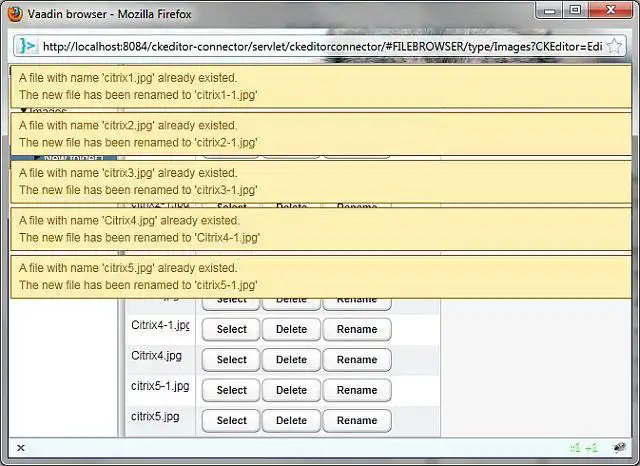Rename the citrix5-1.jpg file
Screen dimensions: 640x466
click(x=357, y=390)
